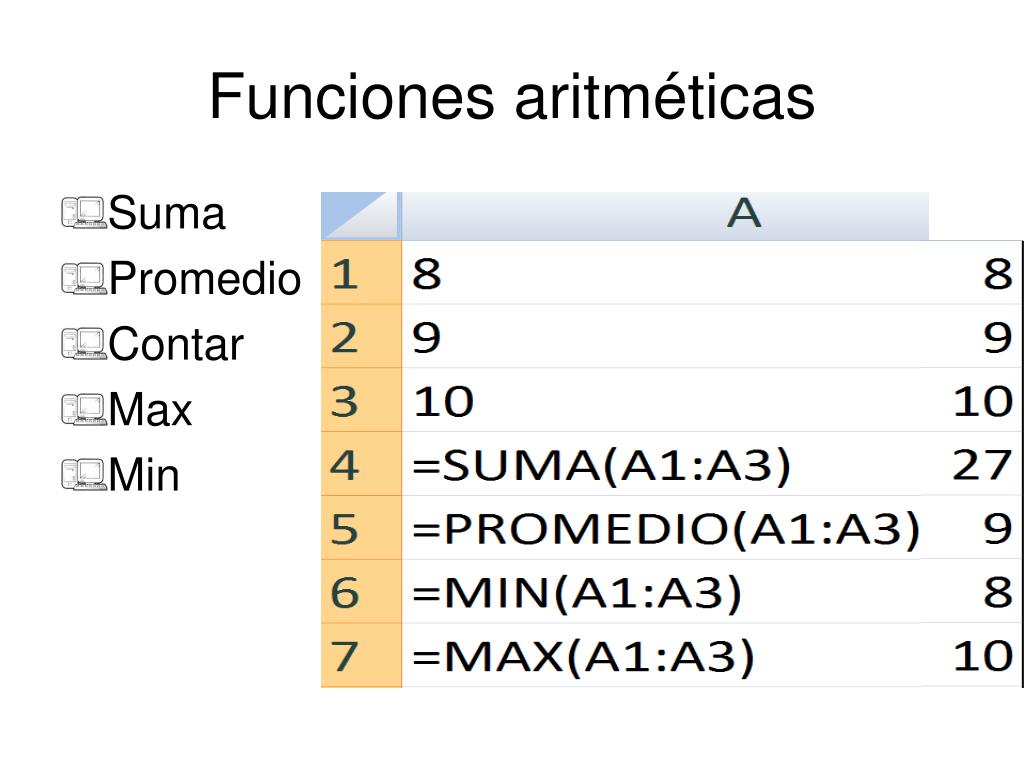The image size is (1024, 768).
Task: Click the computer icon beside Min
Action: point(84,474)
